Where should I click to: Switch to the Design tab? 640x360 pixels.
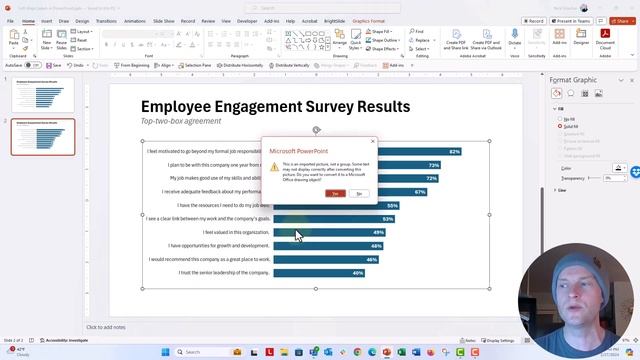pos(82,21)
